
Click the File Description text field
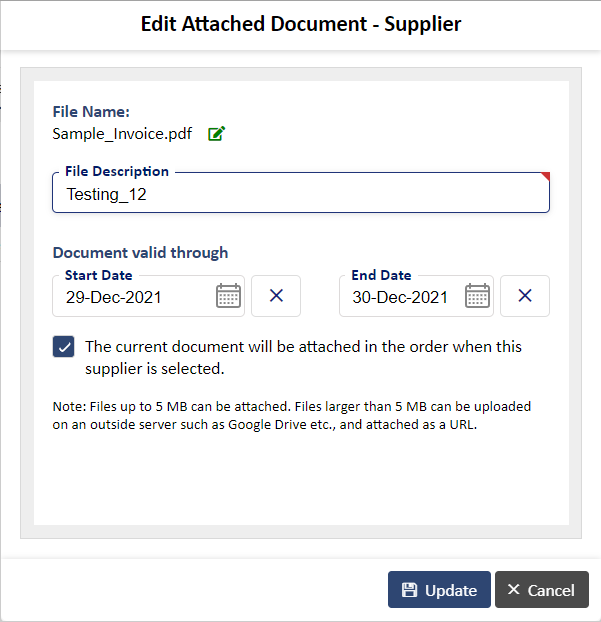pos(301,193)
